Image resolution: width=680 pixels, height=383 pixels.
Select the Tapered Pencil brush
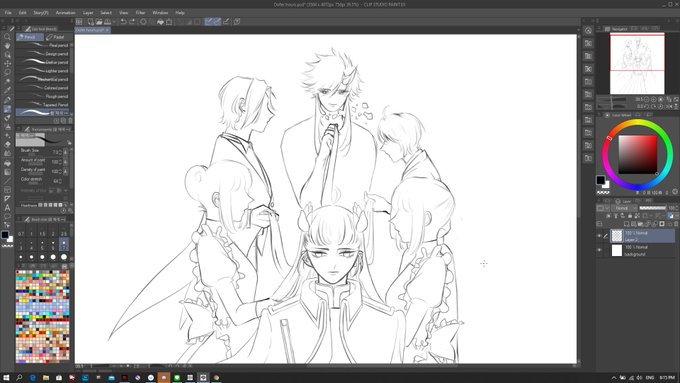(42, 105)
